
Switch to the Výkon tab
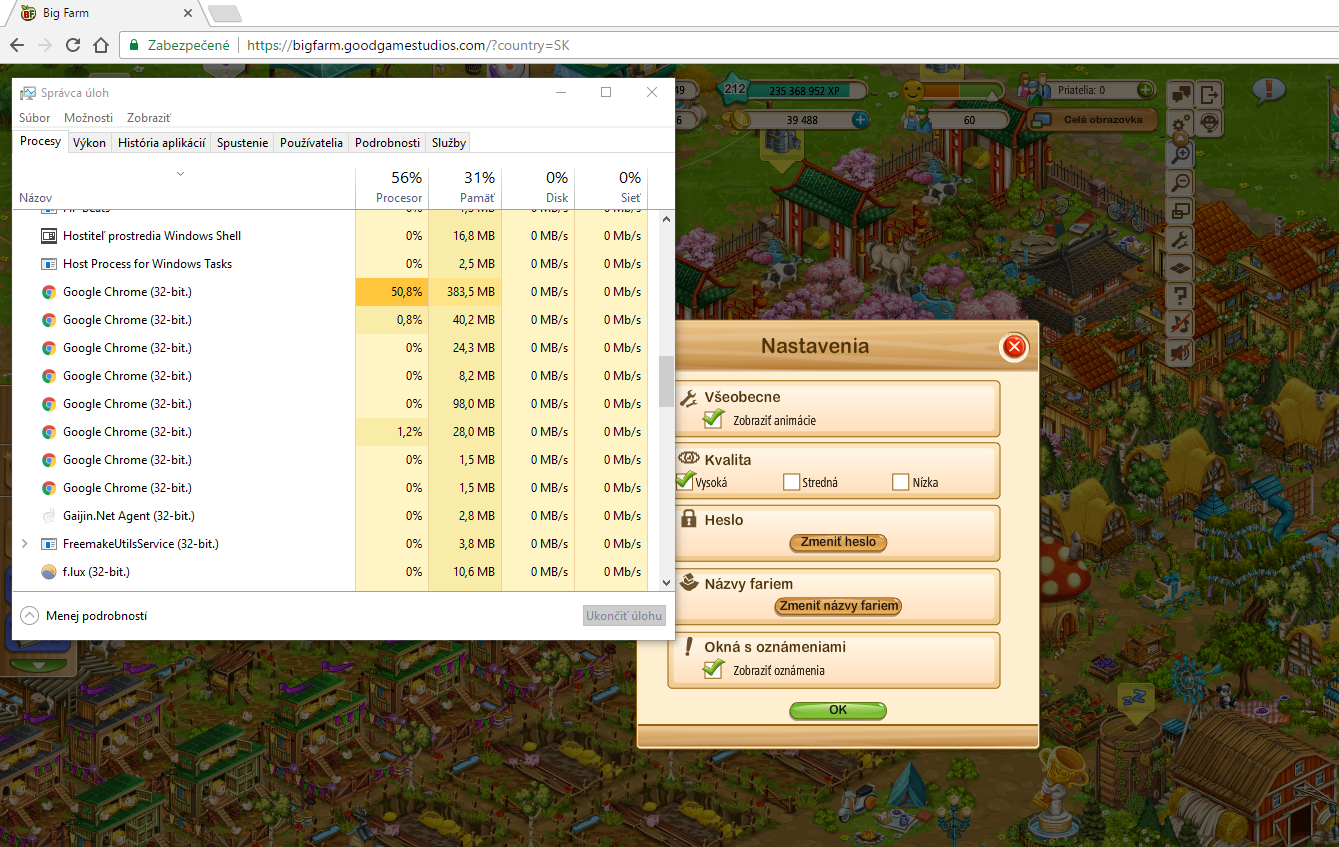(89, 143)
